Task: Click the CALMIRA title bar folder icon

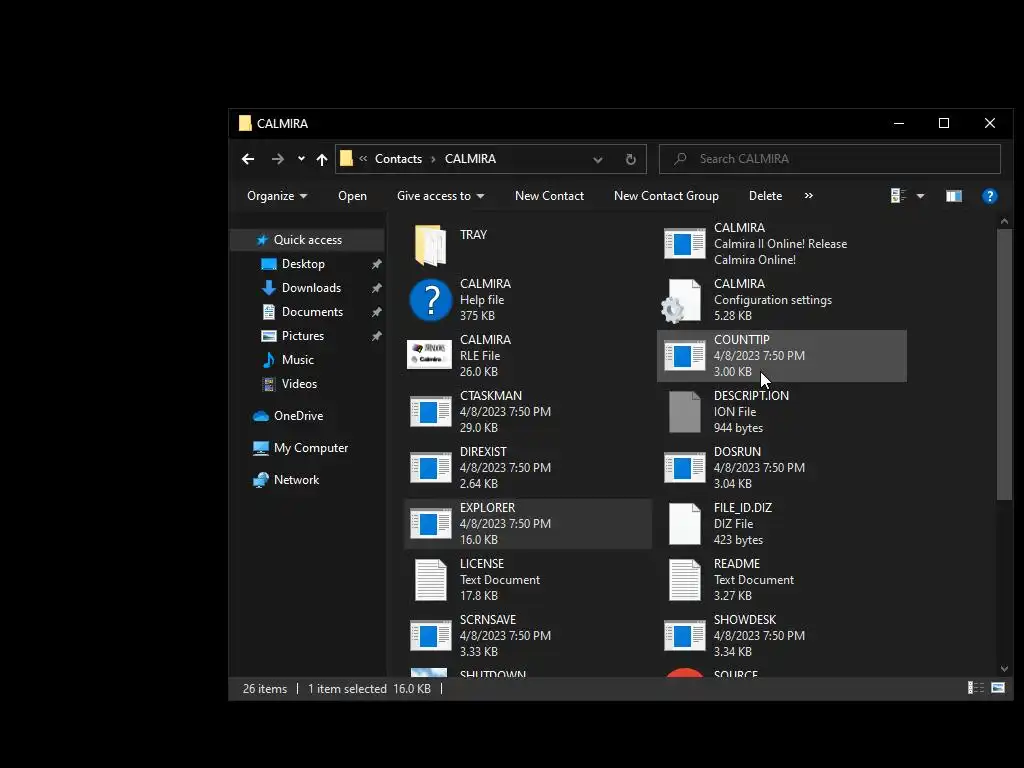Action: point(245,123)
